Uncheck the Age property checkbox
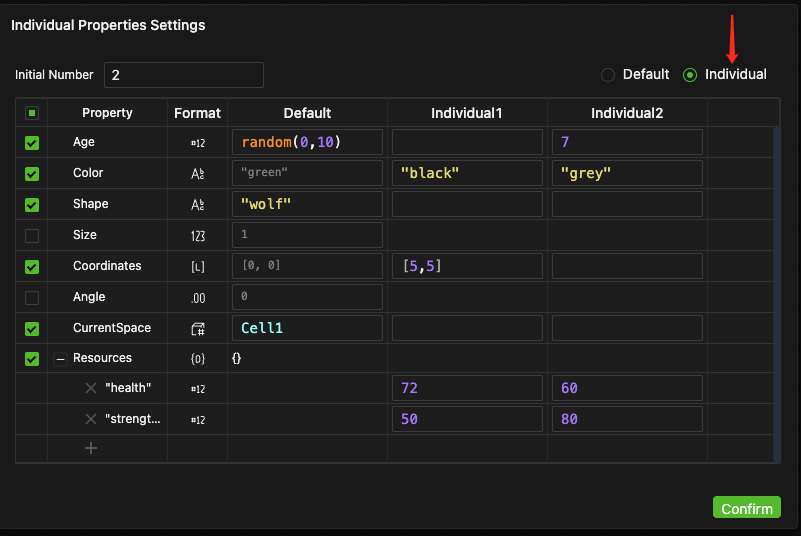 point(32,143)
